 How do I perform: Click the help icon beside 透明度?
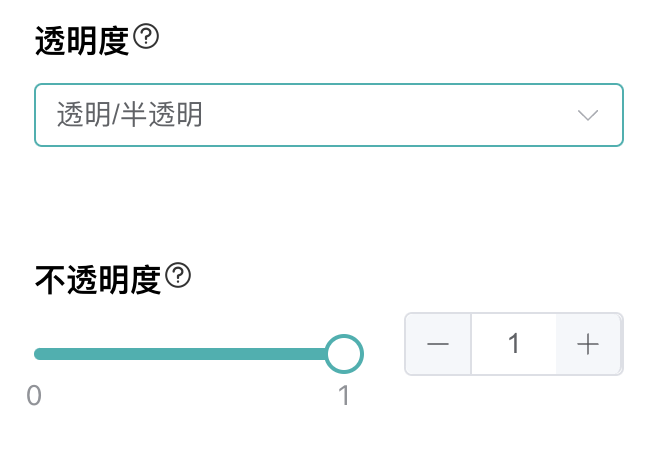tap(147, 38)
